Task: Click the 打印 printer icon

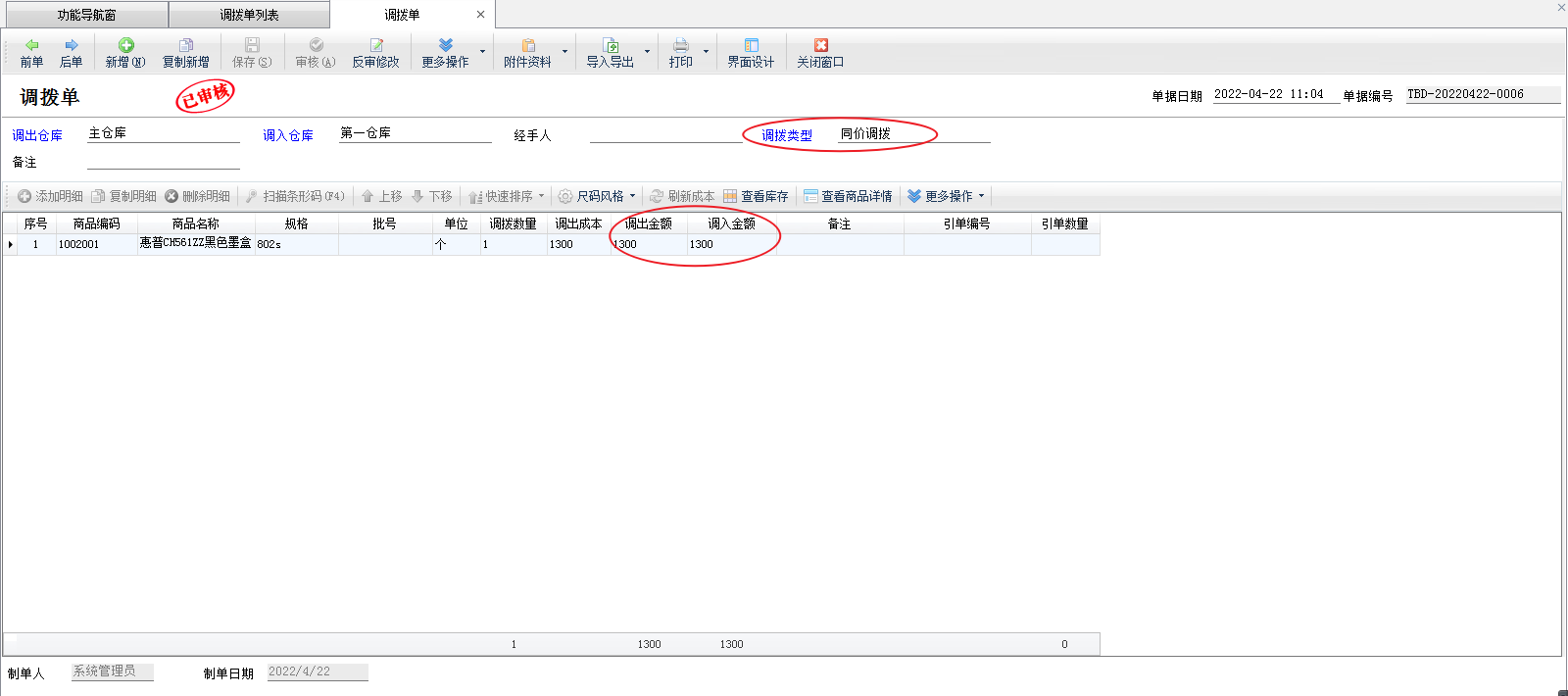Action: point(680,45)
